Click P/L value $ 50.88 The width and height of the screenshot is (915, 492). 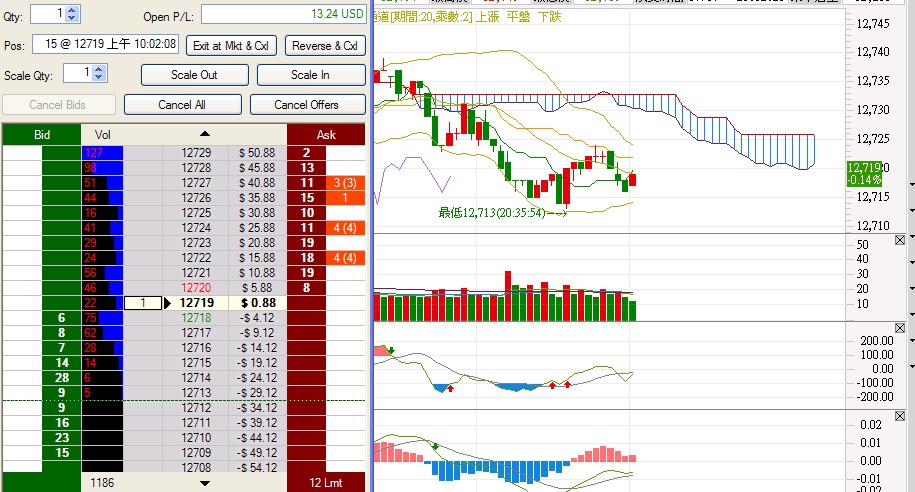pos(257,153)
